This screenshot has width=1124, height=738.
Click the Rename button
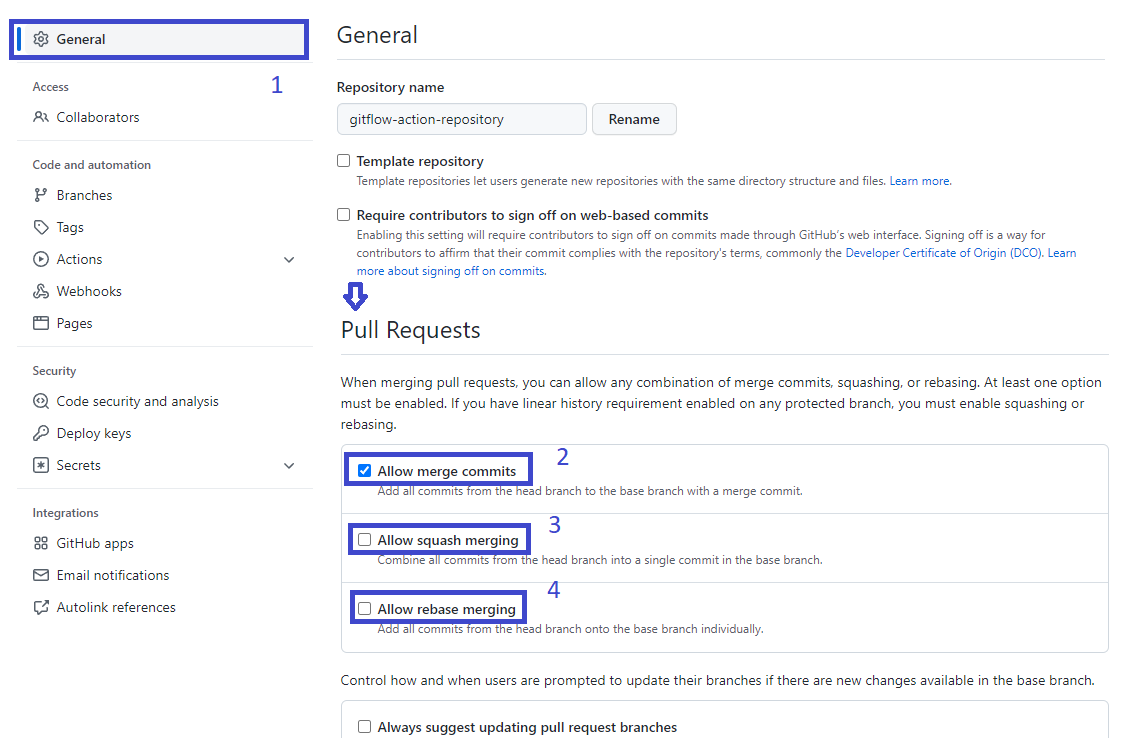click(x=634, y=119)
